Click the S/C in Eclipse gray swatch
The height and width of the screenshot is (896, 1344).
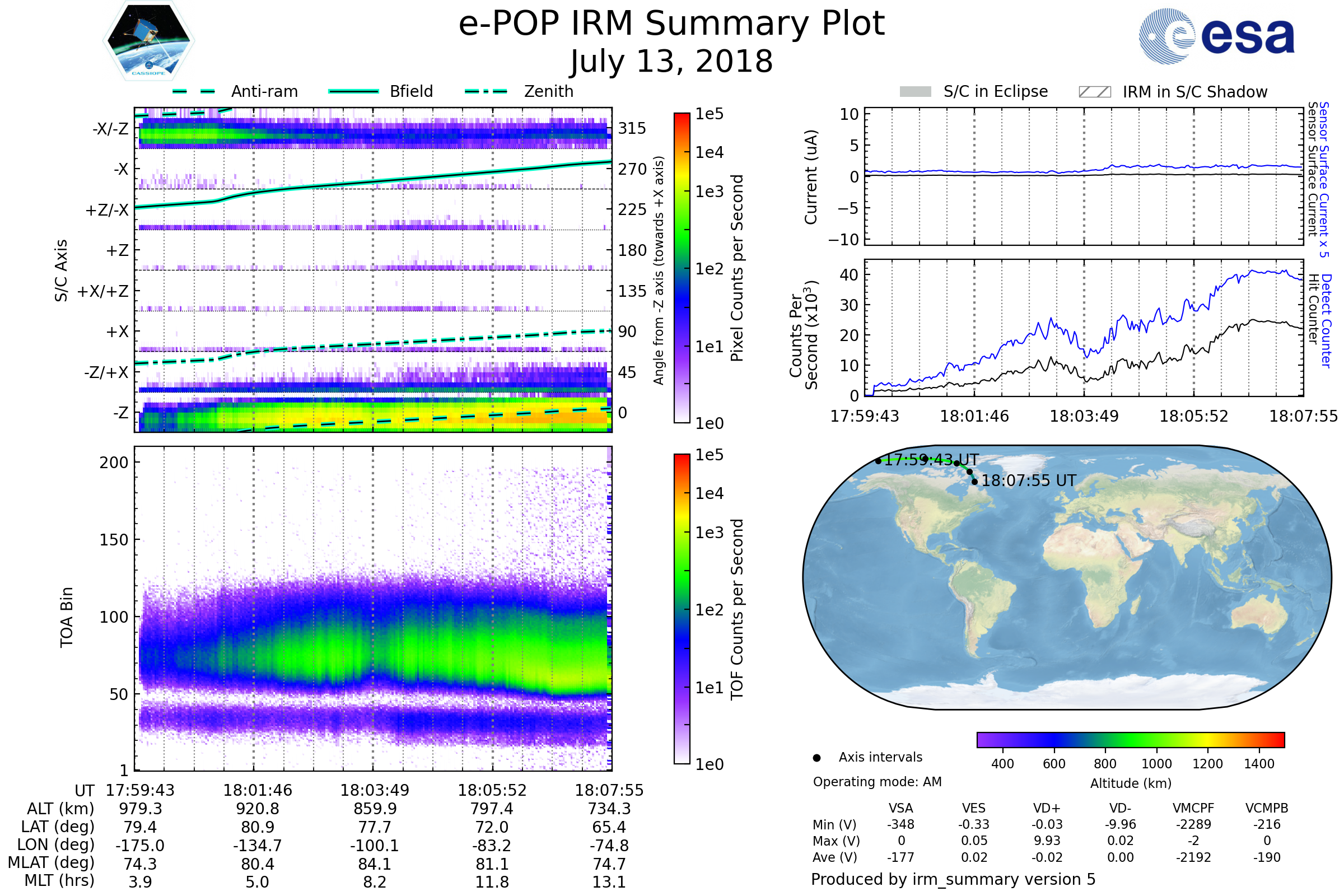(915, 92)
